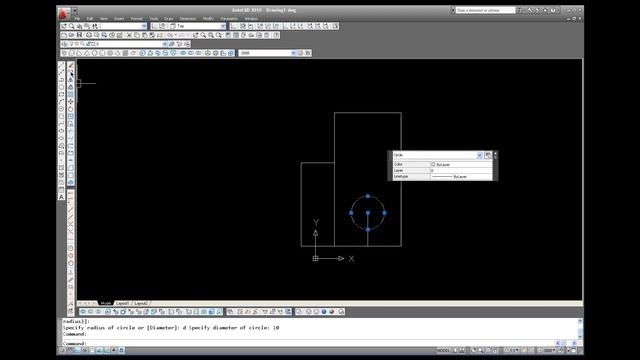Open the Linetype ByLayer property field
This screenshot has height=360, width=640.
461,176
